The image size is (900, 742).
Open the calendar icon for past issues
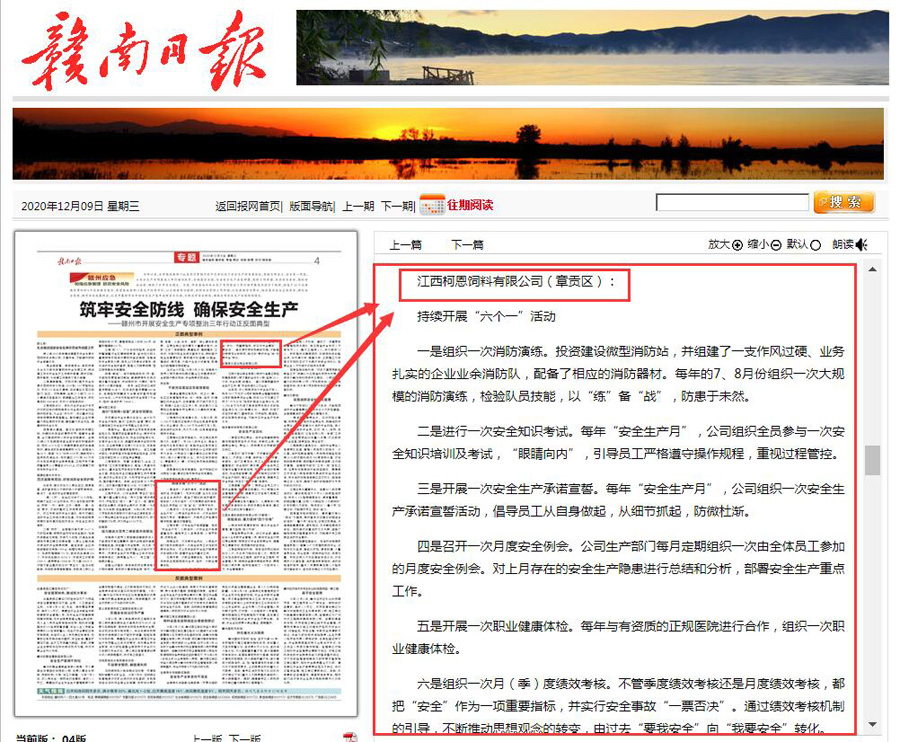tap(432, 205)
